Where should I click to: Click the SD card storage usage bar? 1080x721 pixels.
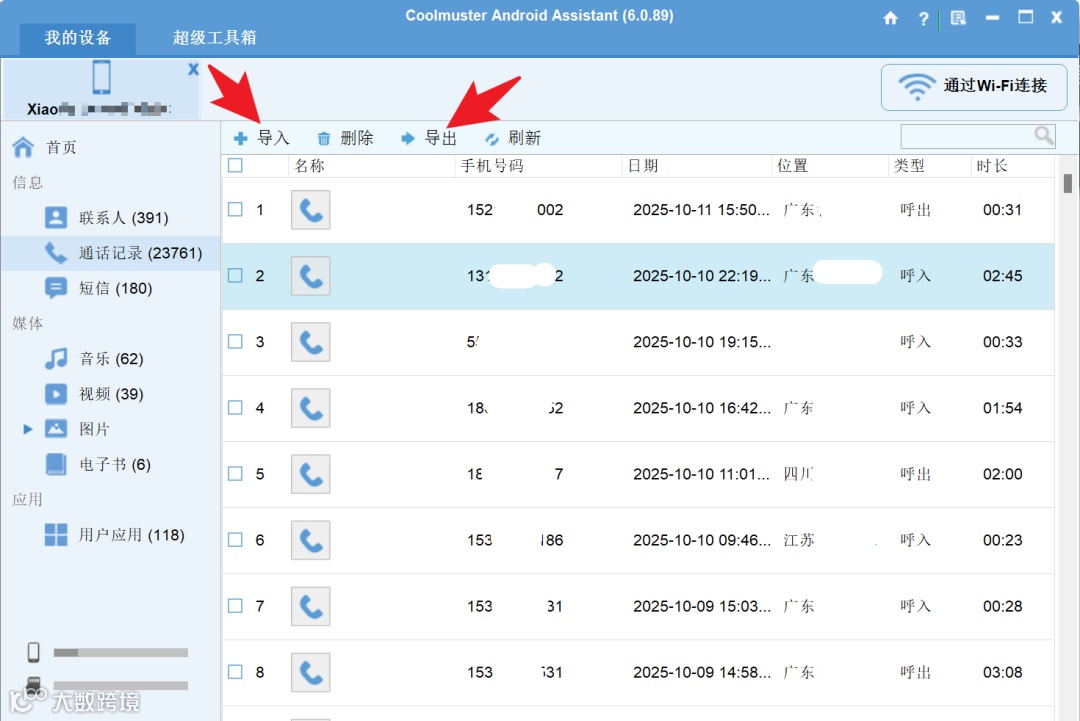(121, 685)
